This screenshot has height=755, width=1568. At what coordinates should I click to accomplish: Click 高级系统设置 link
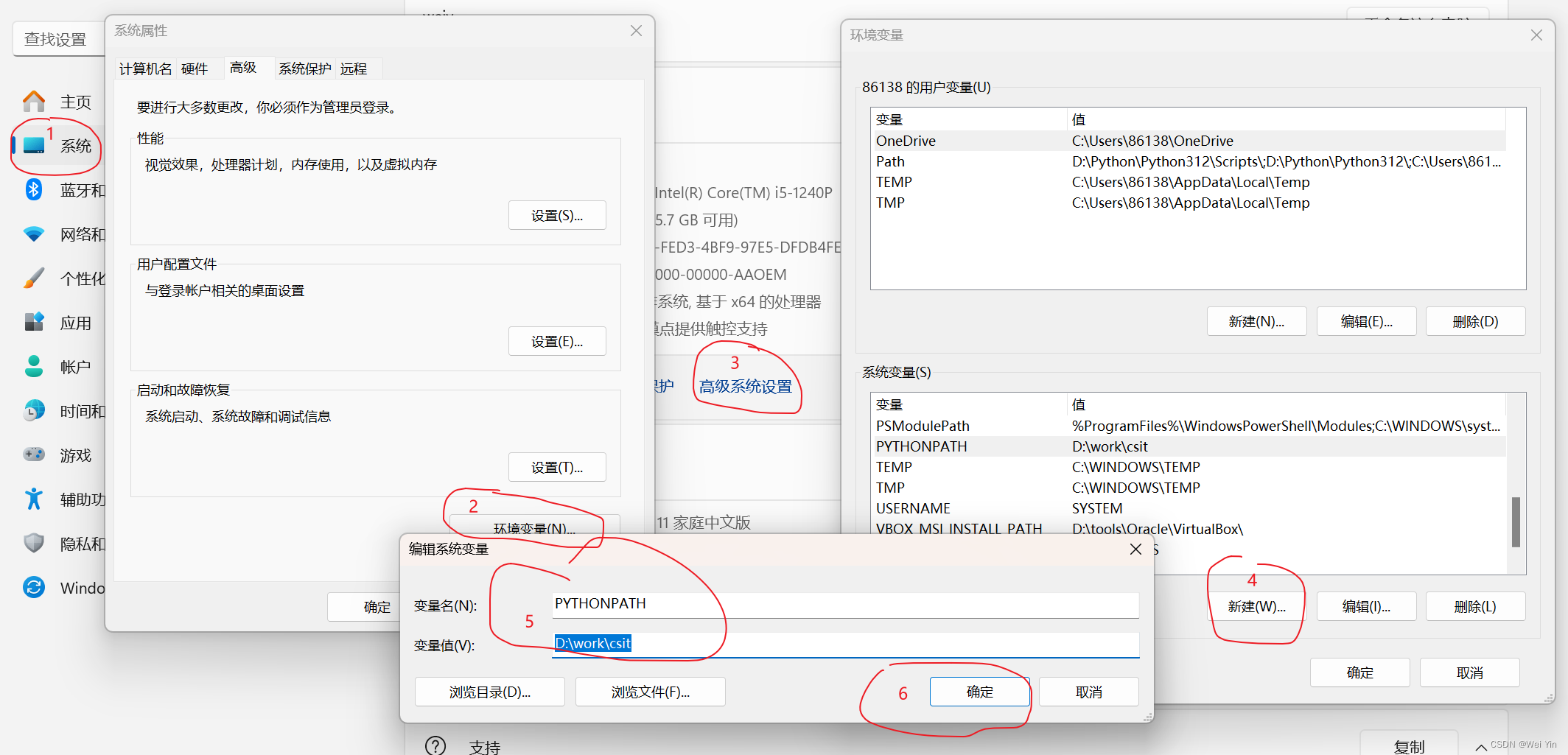pos(746,387)
